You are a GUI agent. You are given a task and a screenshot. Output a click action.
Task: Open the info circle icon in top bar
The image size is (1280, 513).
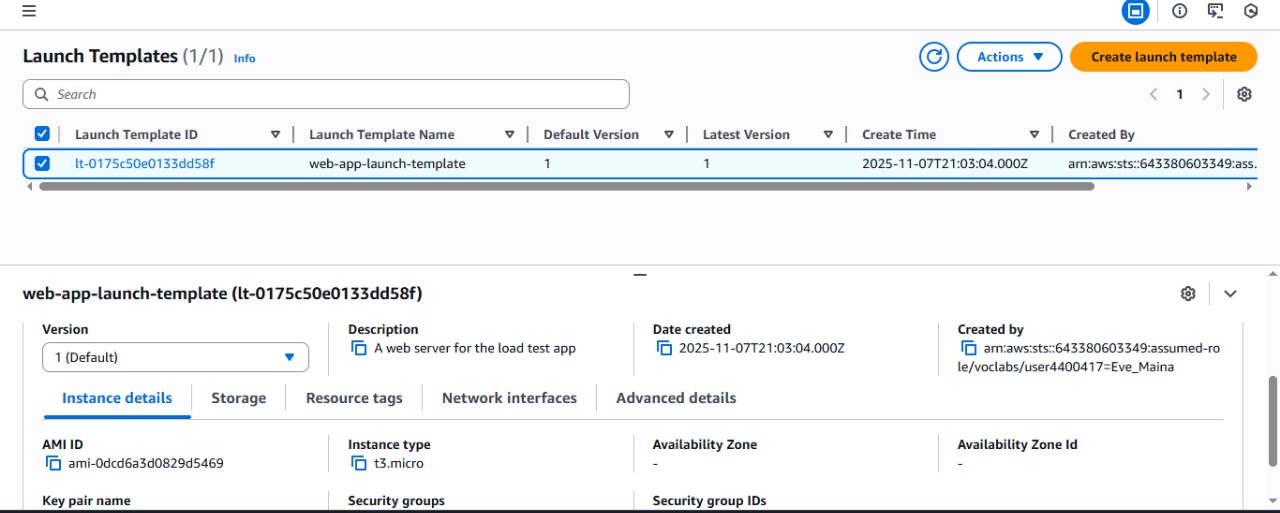coord(1180,11)
